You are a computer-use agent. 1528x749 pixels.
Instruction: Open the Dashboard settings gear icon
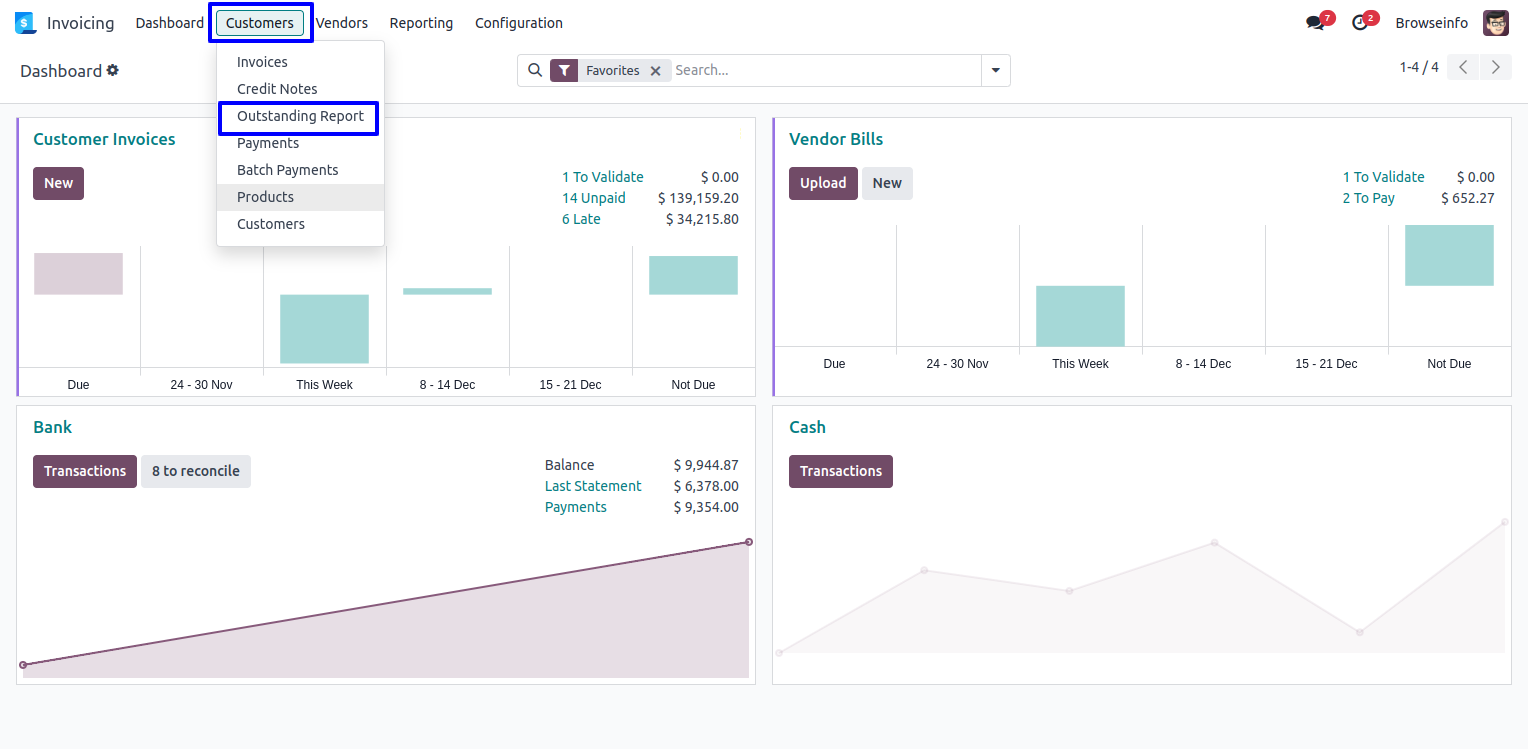[x=113, y=70]
